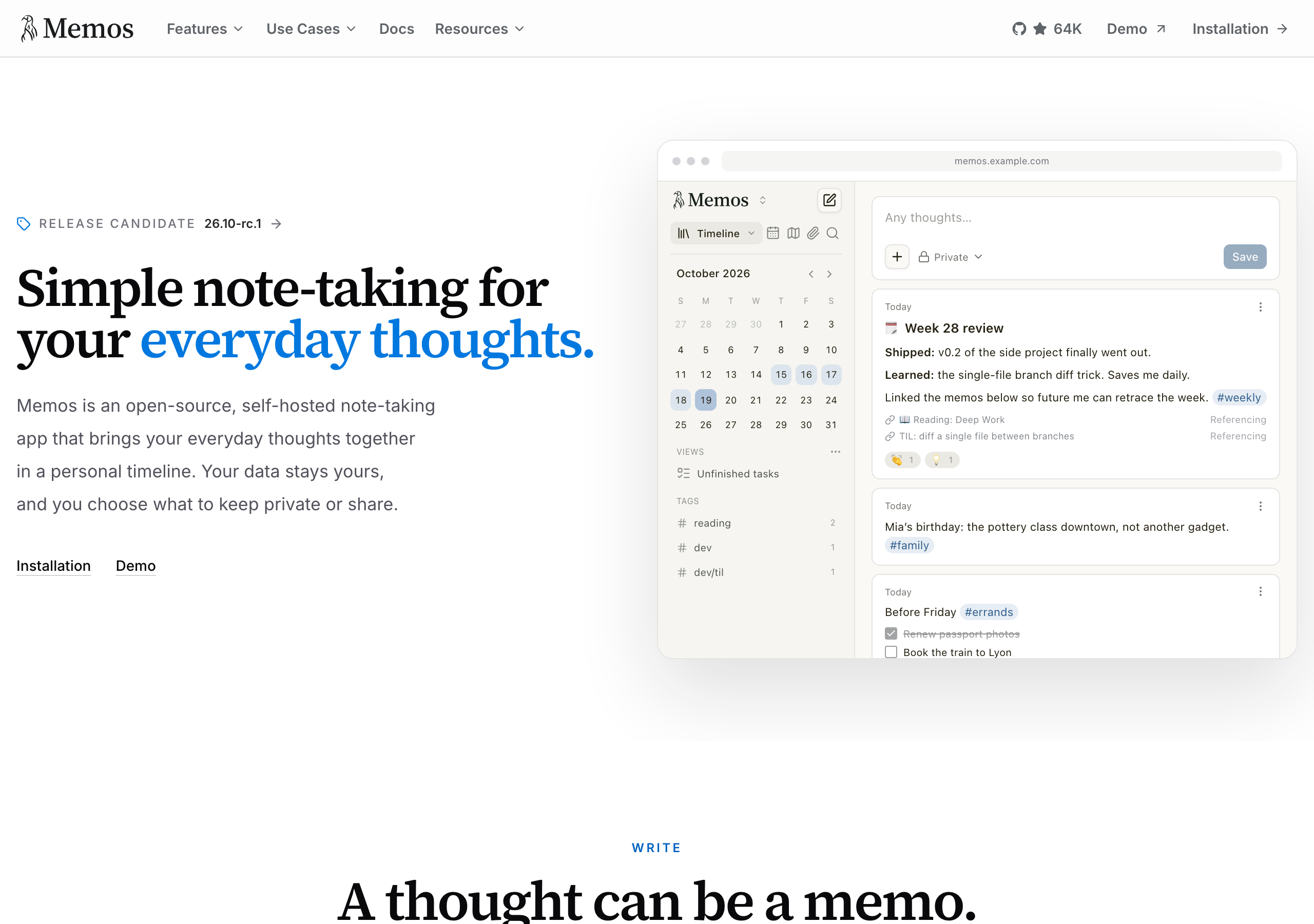Open the Views section more options

(836, 452)
